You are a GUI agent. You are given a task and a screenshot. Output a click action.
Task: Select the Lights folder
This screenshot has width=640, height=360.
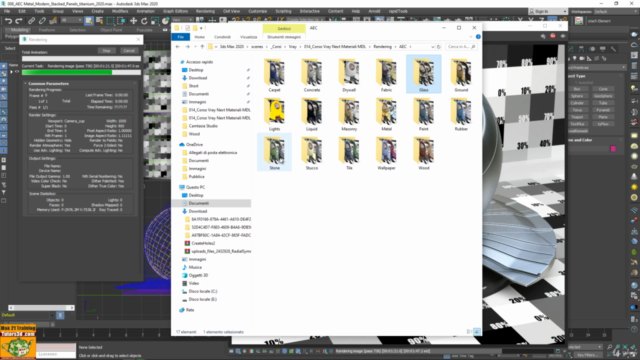(x=274, y=114)
